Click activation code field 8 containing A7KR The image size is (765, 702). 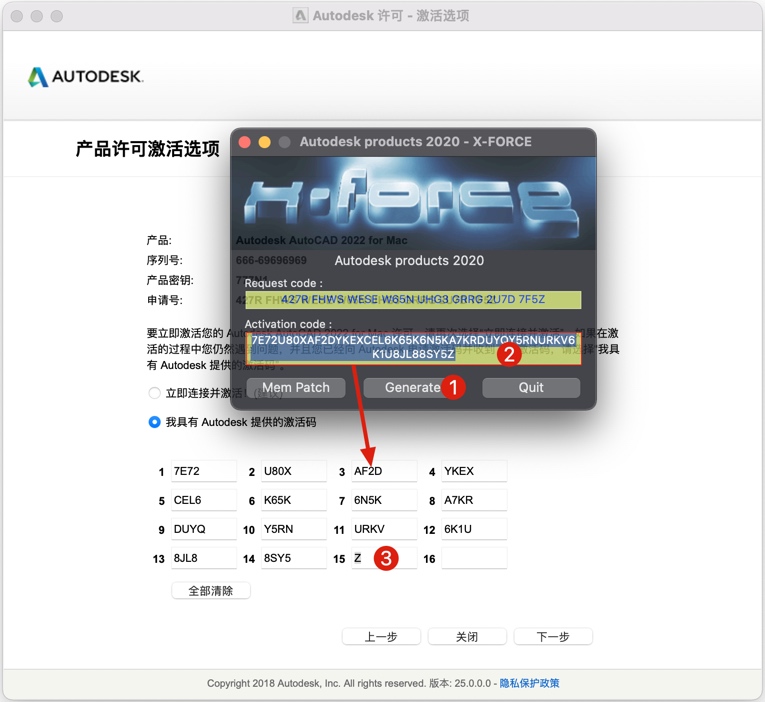474,500
